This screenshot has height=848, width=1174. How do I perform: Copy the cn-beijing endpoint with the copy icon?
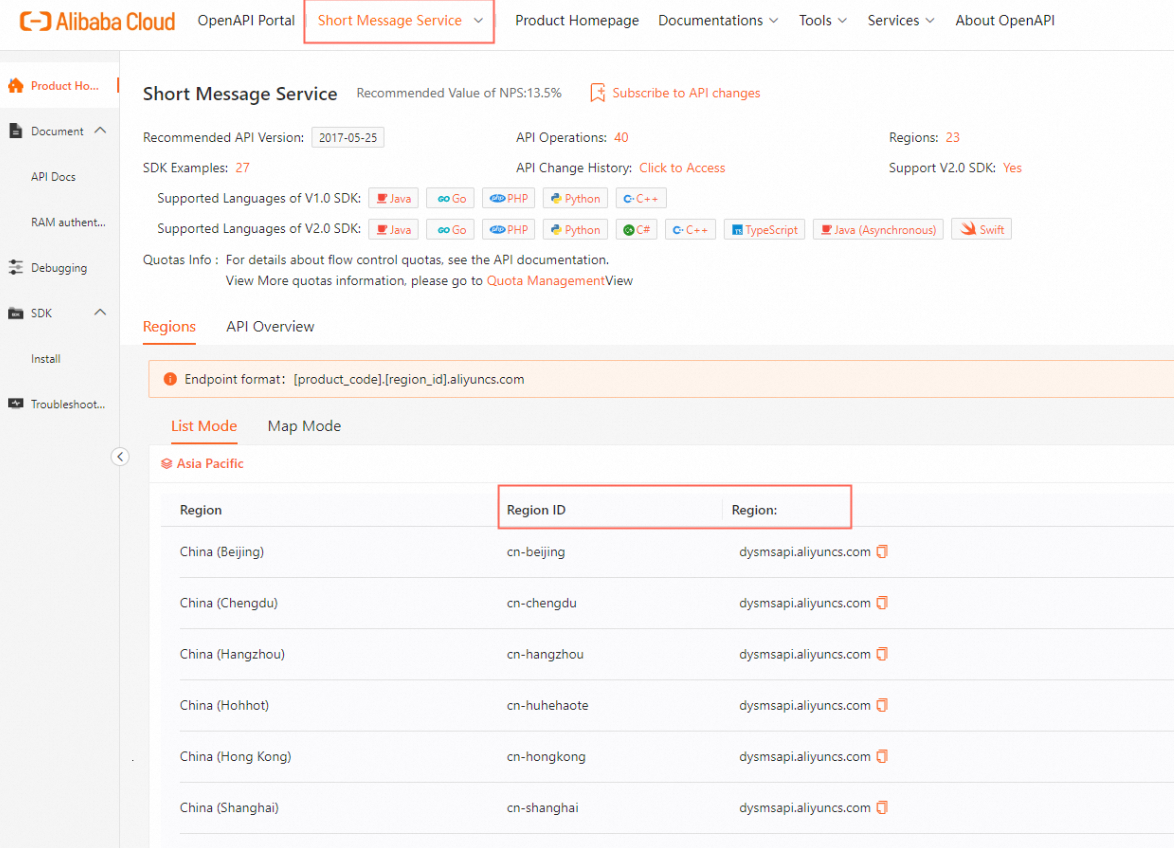click(x=882, y=552)
